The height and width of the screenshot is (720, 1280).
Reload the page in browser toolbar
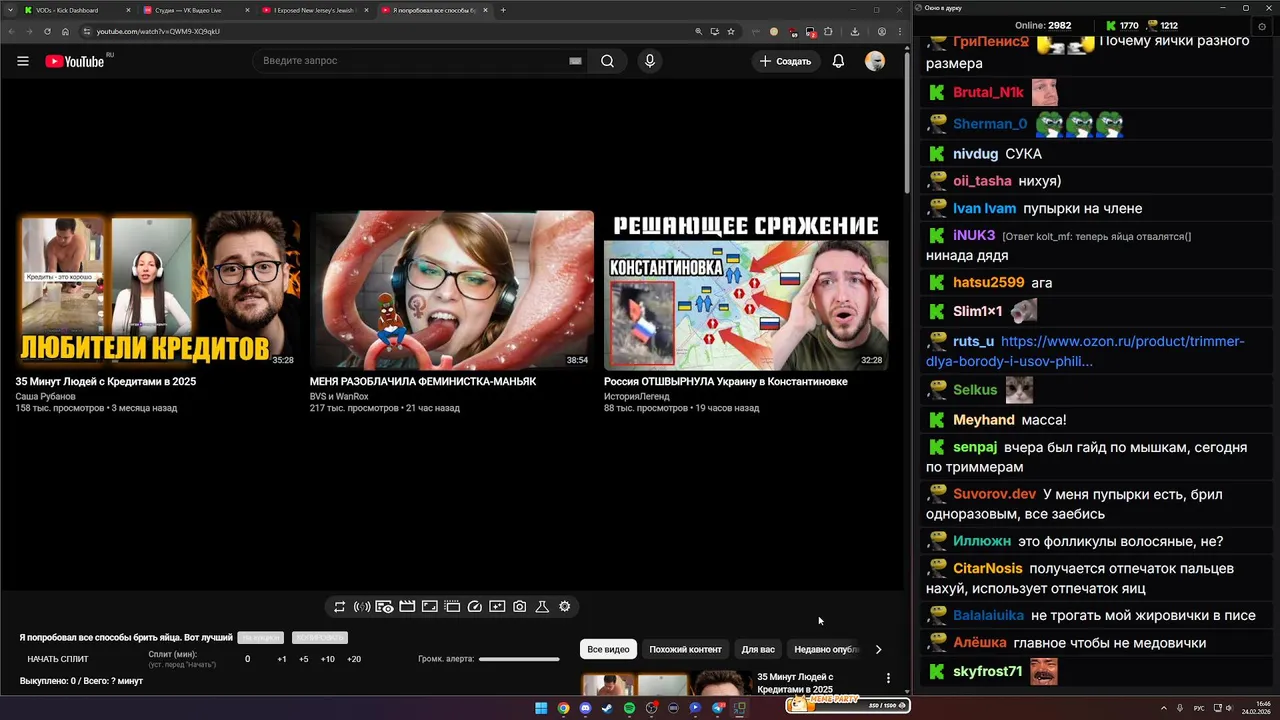point(47,31)
